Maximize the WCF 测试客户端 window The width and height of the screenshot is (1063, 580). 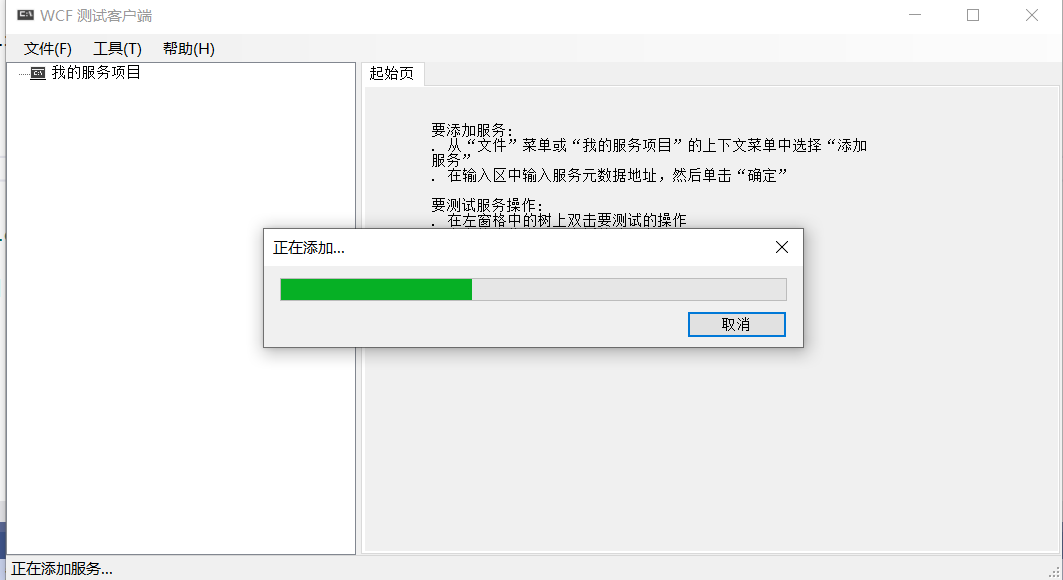click(x=973, y=15)
